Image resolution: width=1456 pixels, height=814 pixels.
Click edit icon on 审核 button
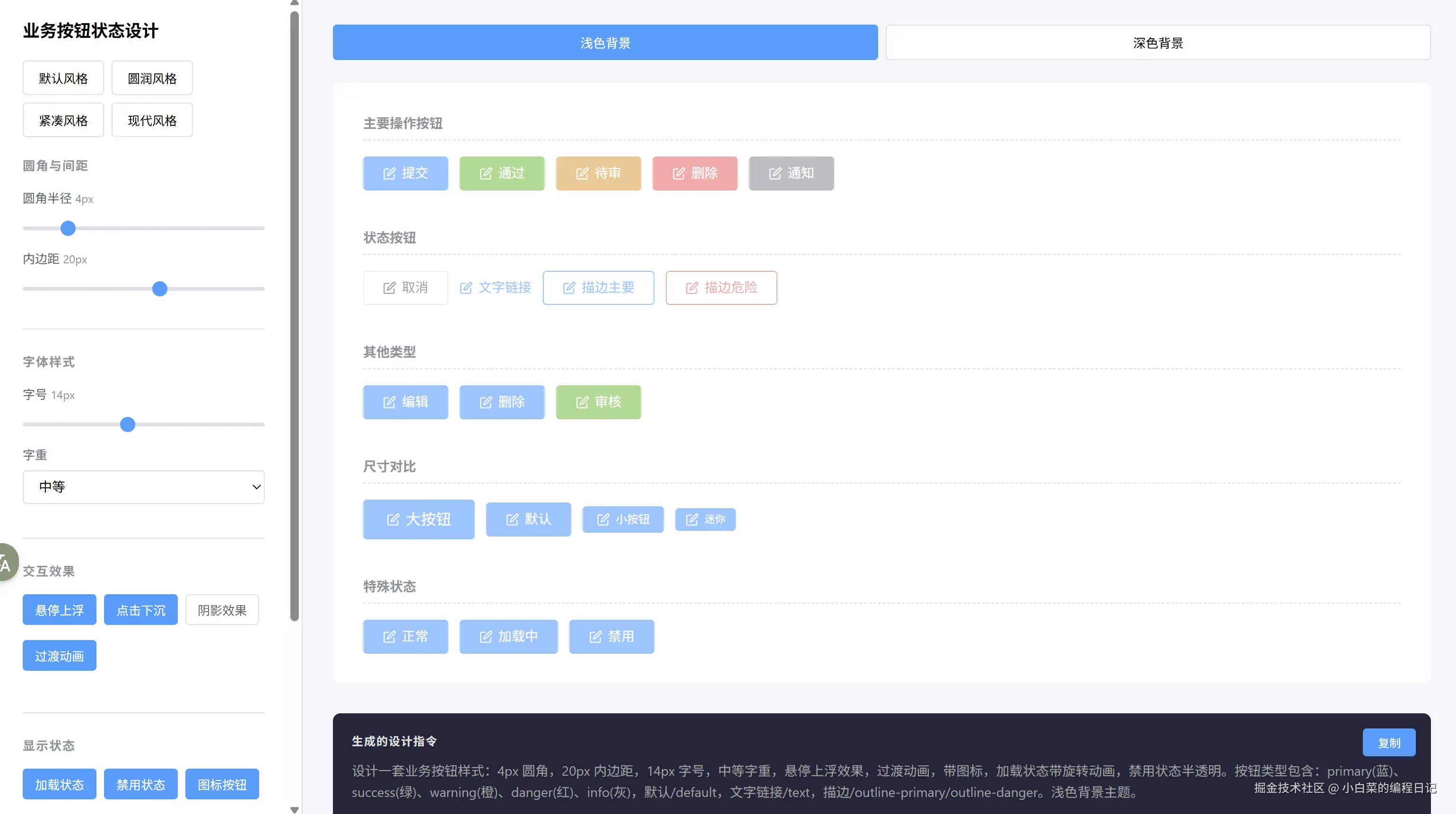(x=582, y=402)
